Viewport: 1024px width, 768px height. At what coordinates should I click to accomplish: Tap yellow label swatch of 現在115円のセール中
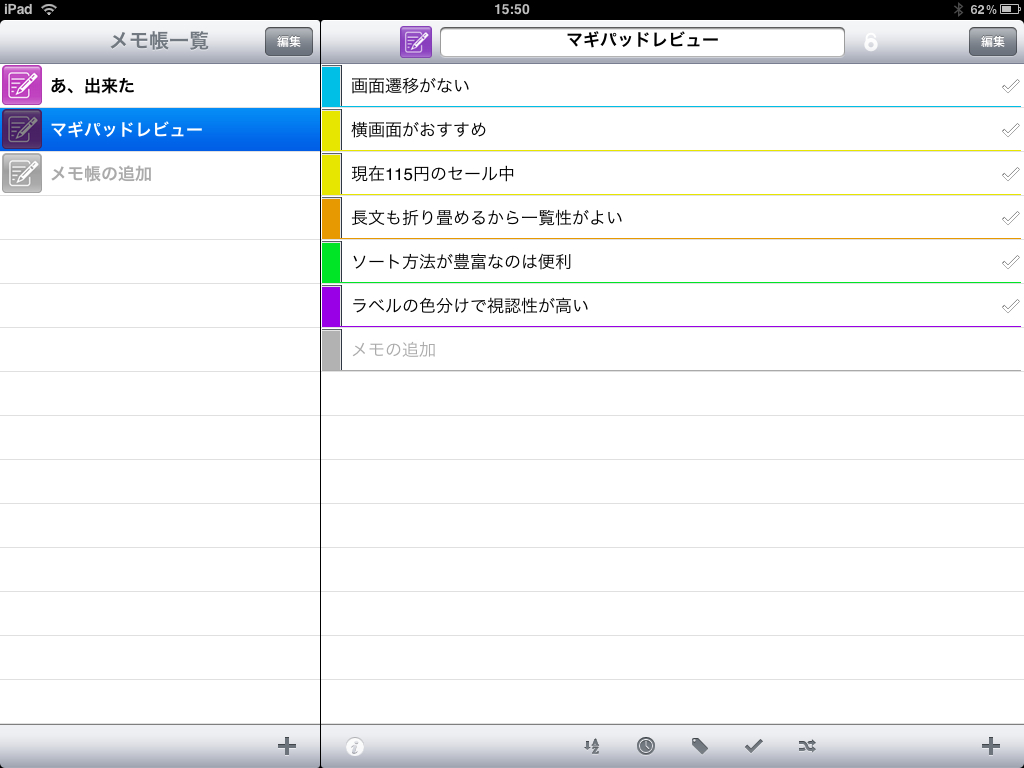pos(332,174)
